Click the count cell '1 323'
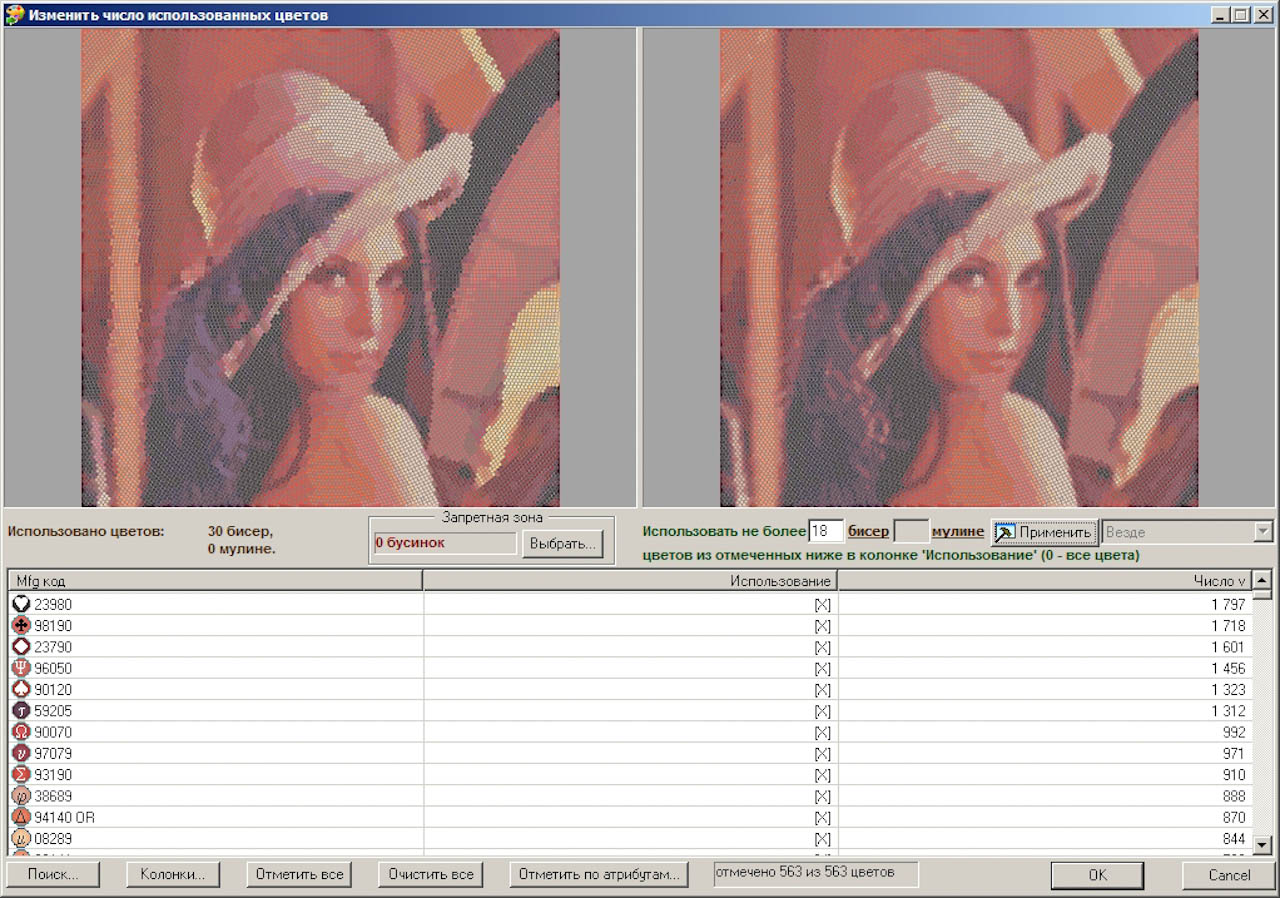 (x=1228, y=690)
